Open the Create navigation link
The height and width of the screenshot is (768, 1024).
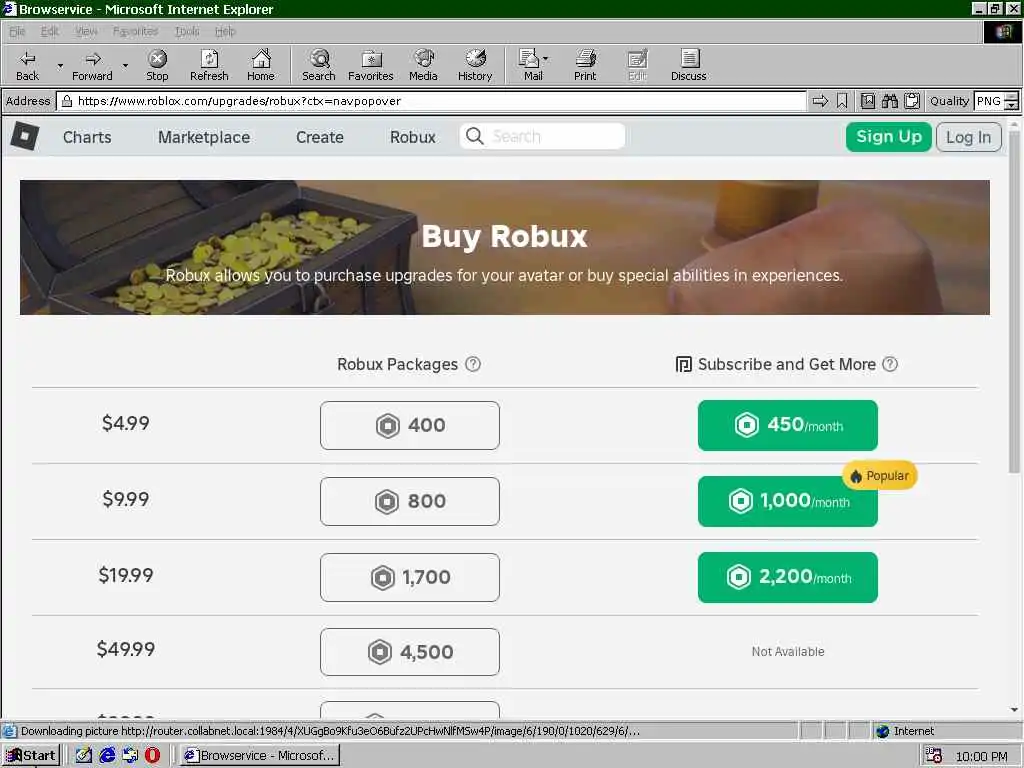(x=319, y=137)
